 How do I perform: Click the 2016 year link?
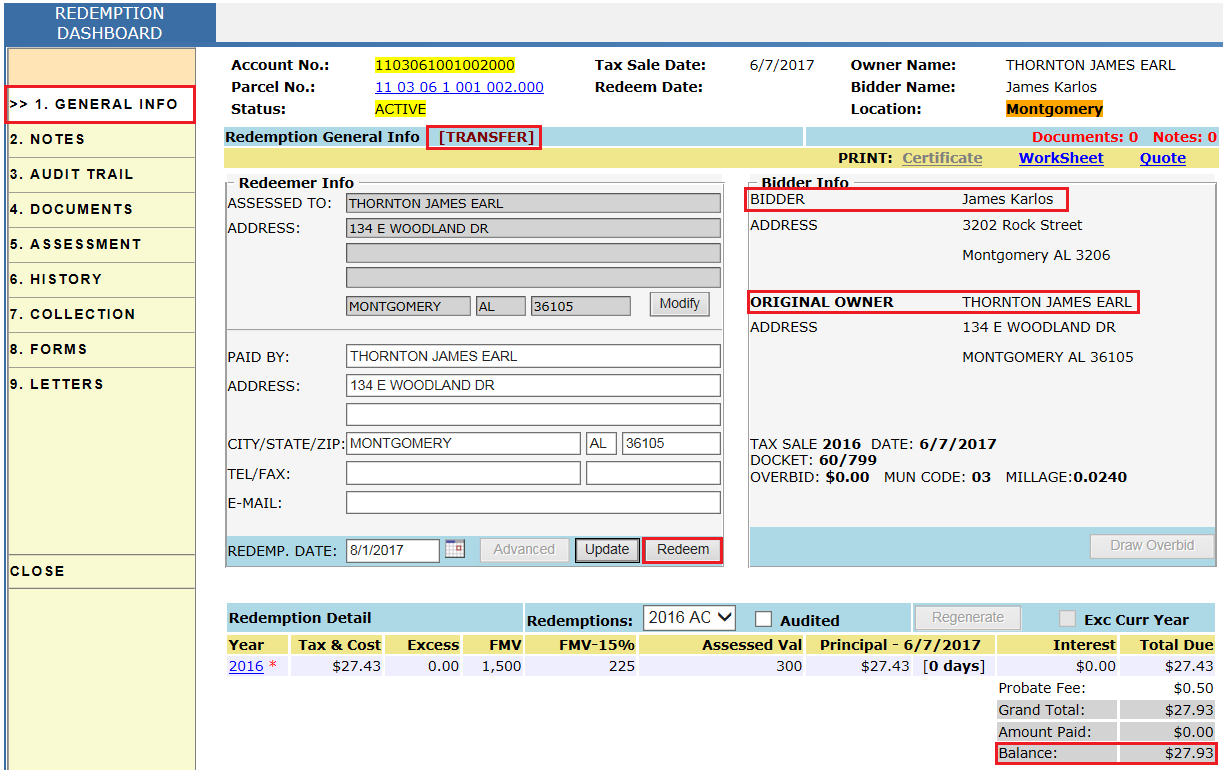pyautogui.click(x=246, y=666)
